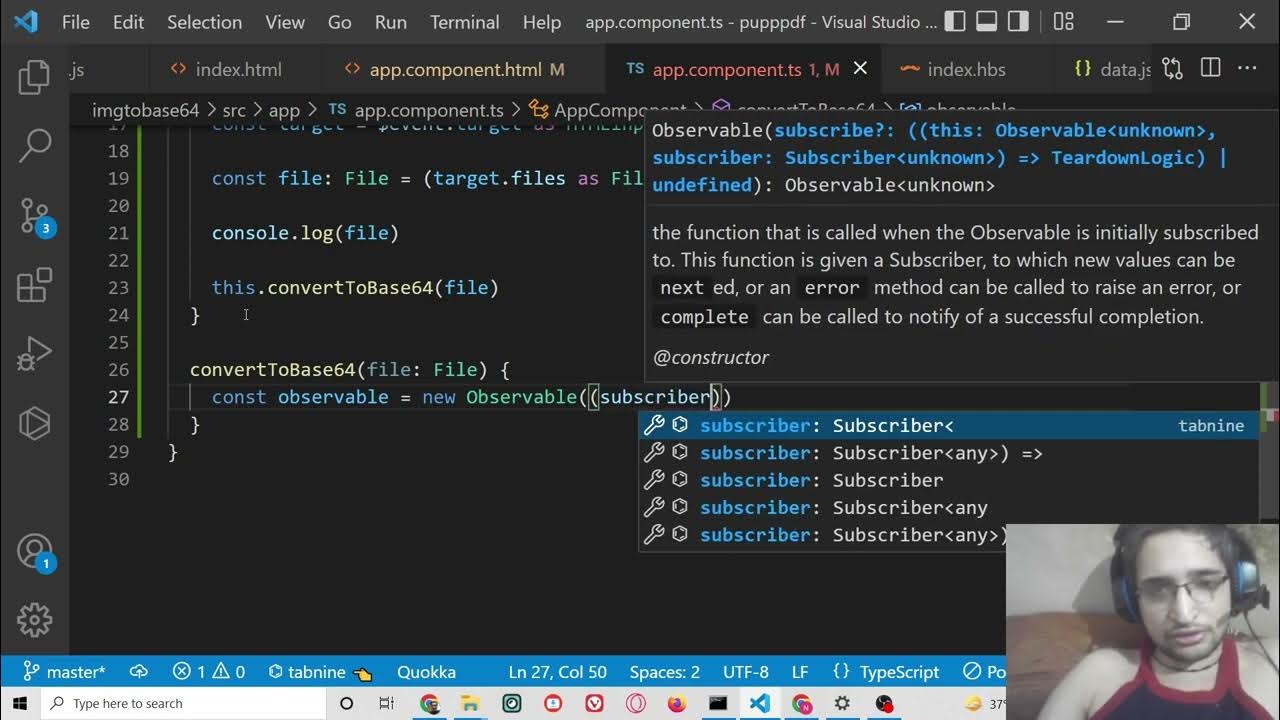Image resolution: width=1280 pixels, height=720 pixels.
Task: Click Ln 27, Col 50 cursor position indicator
Action: click(557, 672)
